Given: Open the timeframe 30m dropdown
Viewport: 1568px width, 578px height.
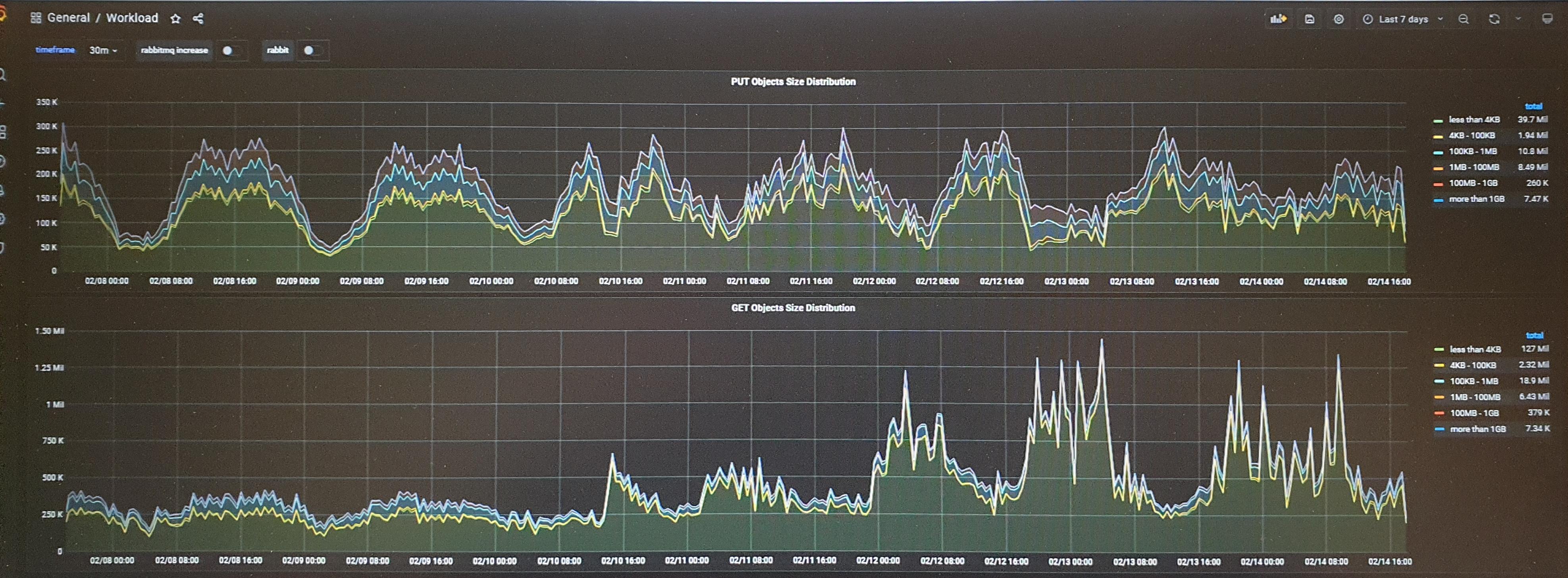Looking at the screenshot, I should click(x=102, y=50).
